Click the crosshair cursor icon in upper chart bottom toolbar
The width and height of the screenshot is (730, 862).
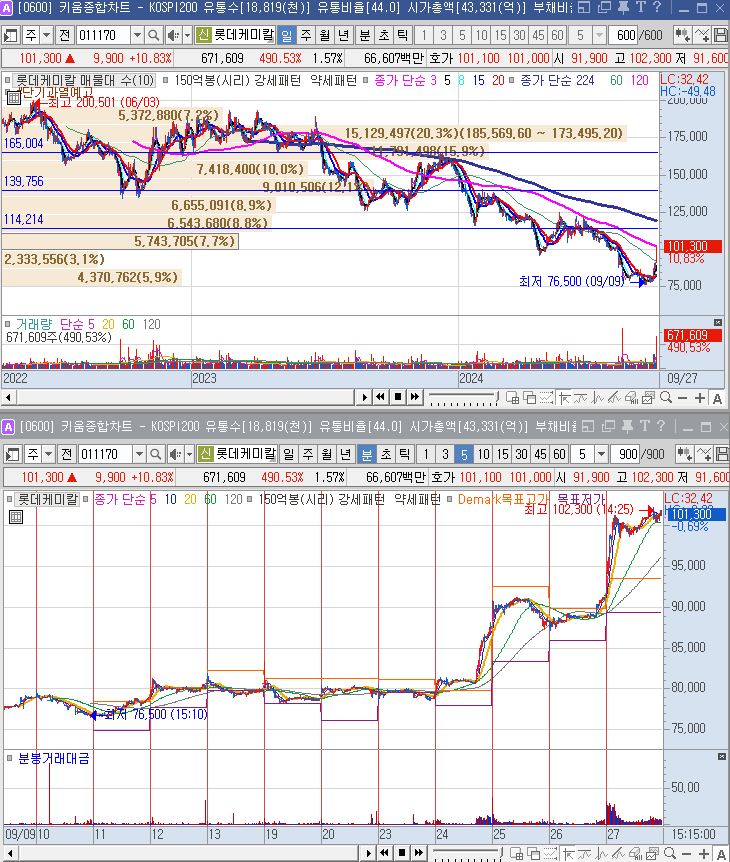pos(564,398)
